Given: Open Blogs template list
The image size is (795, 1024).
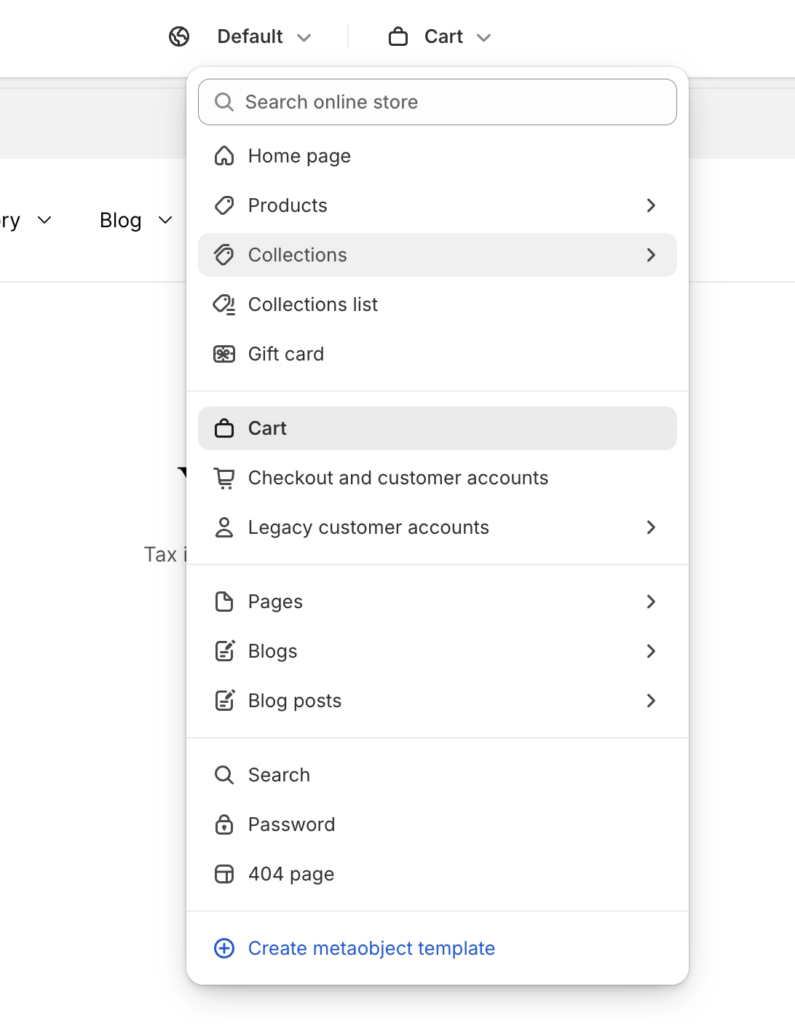Looking at the screenshot, I should 437,651.
